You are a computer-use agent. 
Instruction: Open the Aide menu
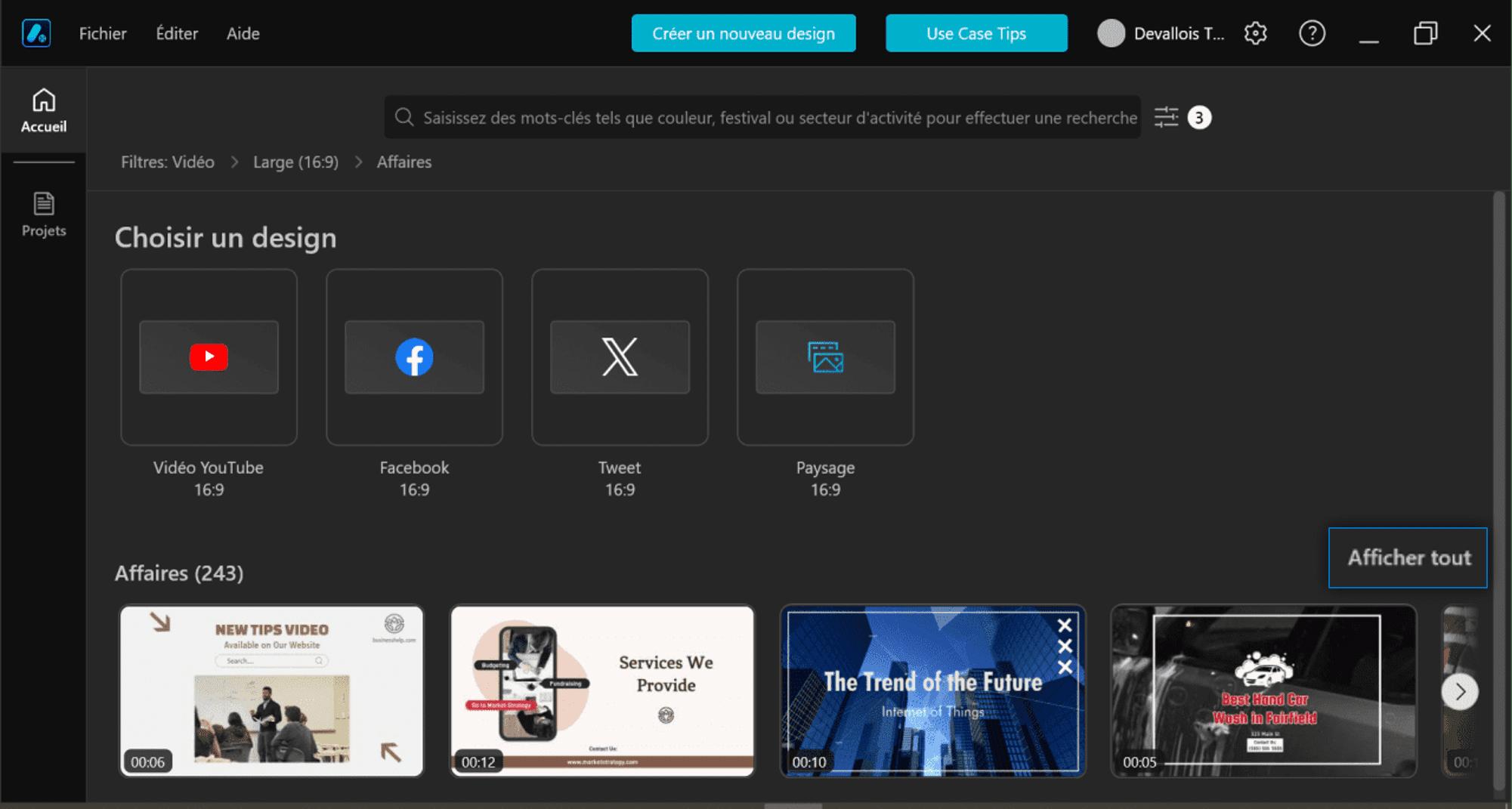pos(243,33)
